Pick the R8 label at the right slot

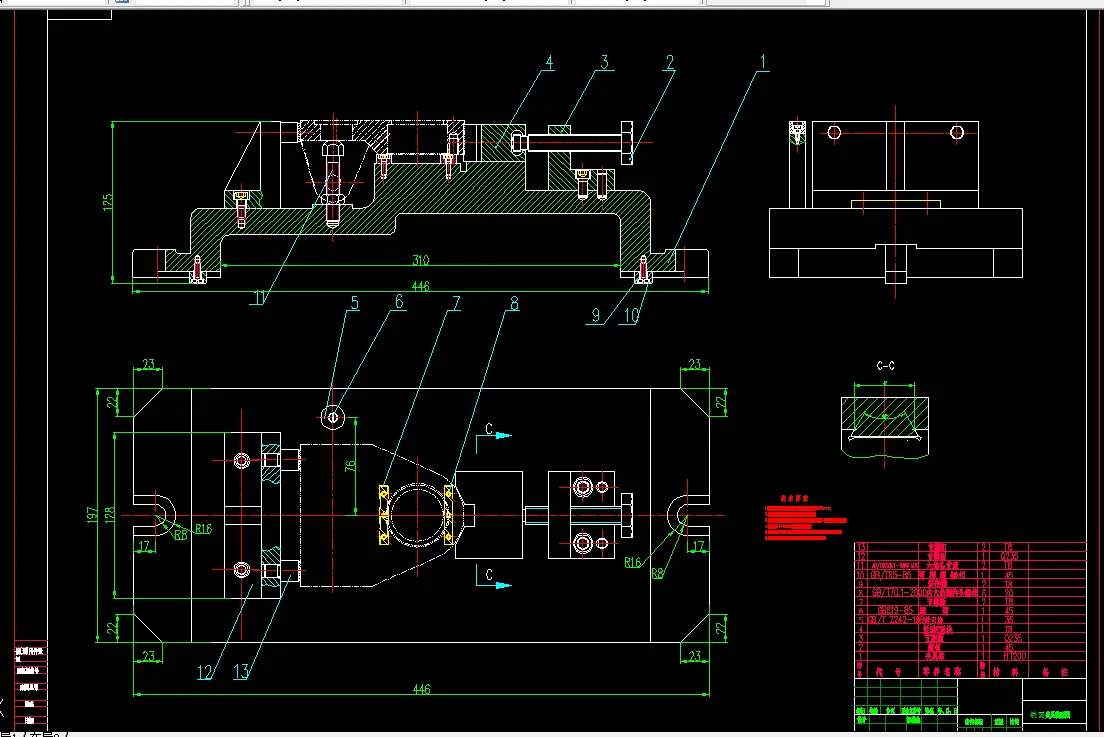click(x=658, y=573)
